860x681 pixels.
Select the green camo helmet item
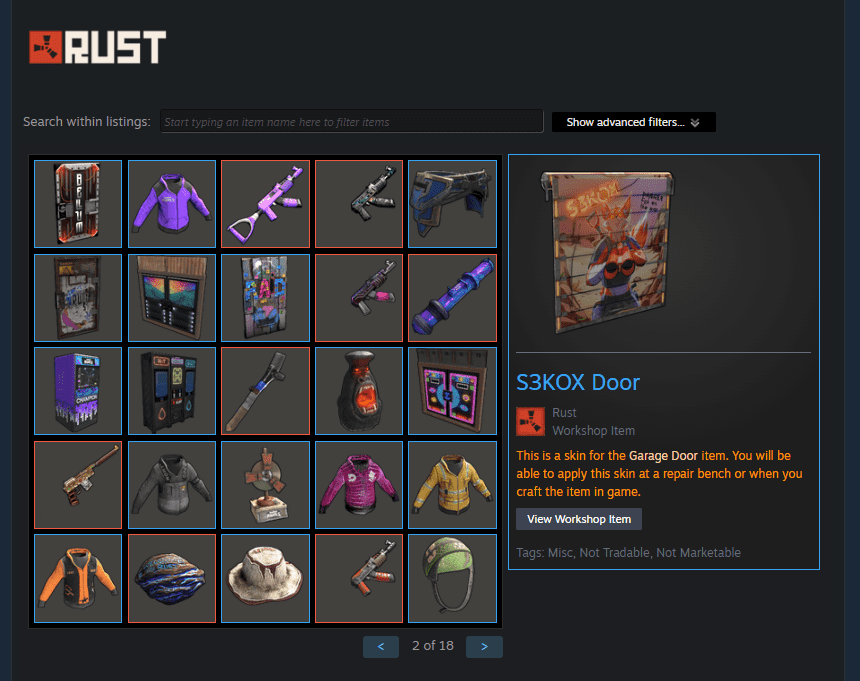tap(452, 578)
